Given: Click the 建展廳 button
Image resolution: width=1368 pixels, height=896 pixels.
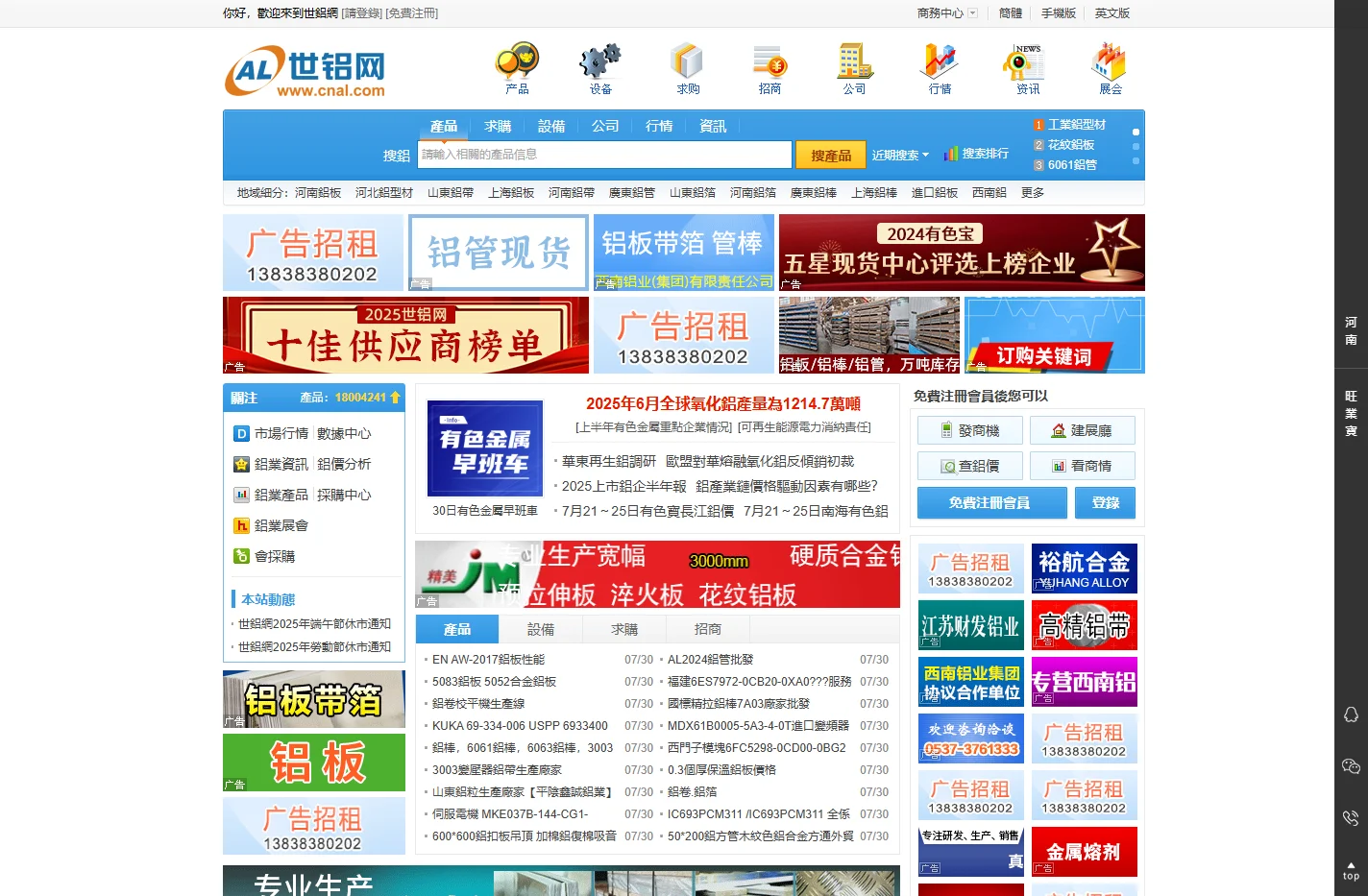Looking at the screenshot, I should [x=1083, y=430].
